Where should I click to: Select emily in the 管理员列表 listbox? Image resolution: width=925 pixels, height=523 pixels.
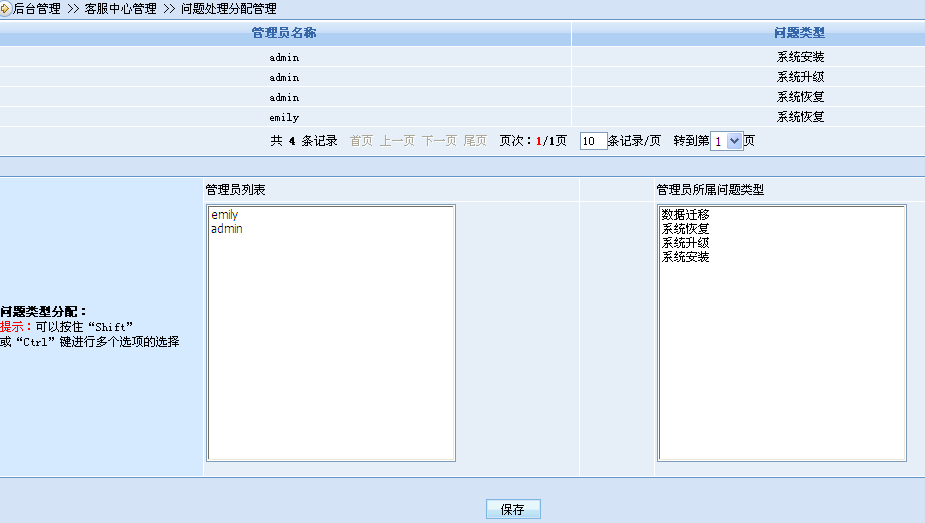[225, 215]
